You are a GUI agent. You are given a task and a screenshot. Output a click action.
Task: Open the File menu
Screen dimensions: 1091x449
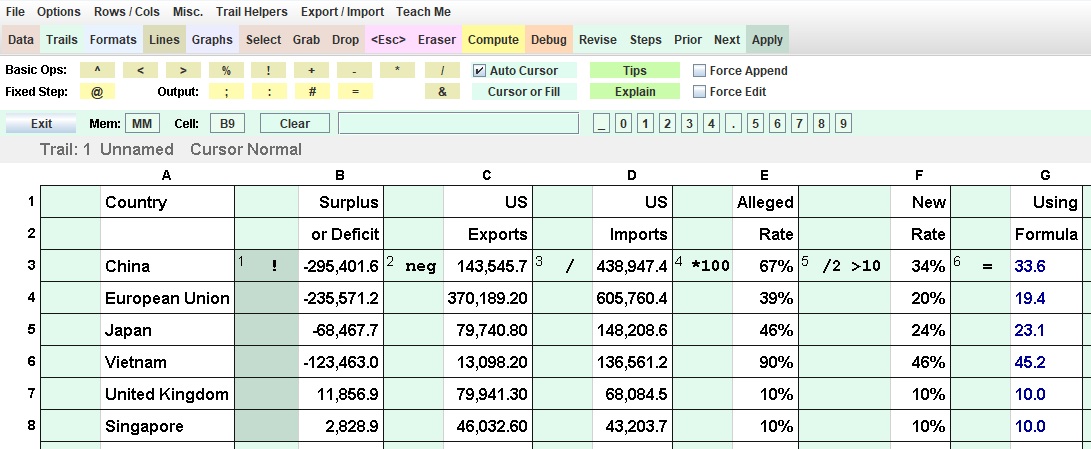point(15,12)
